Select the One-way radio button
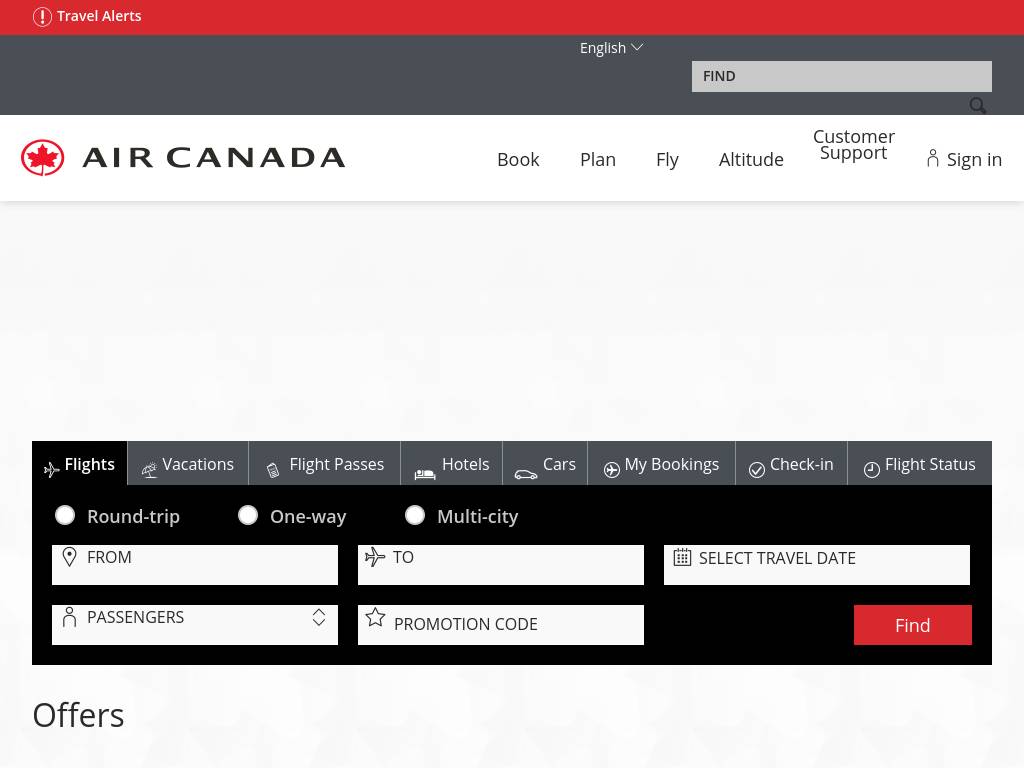 (x=248, y=515)
